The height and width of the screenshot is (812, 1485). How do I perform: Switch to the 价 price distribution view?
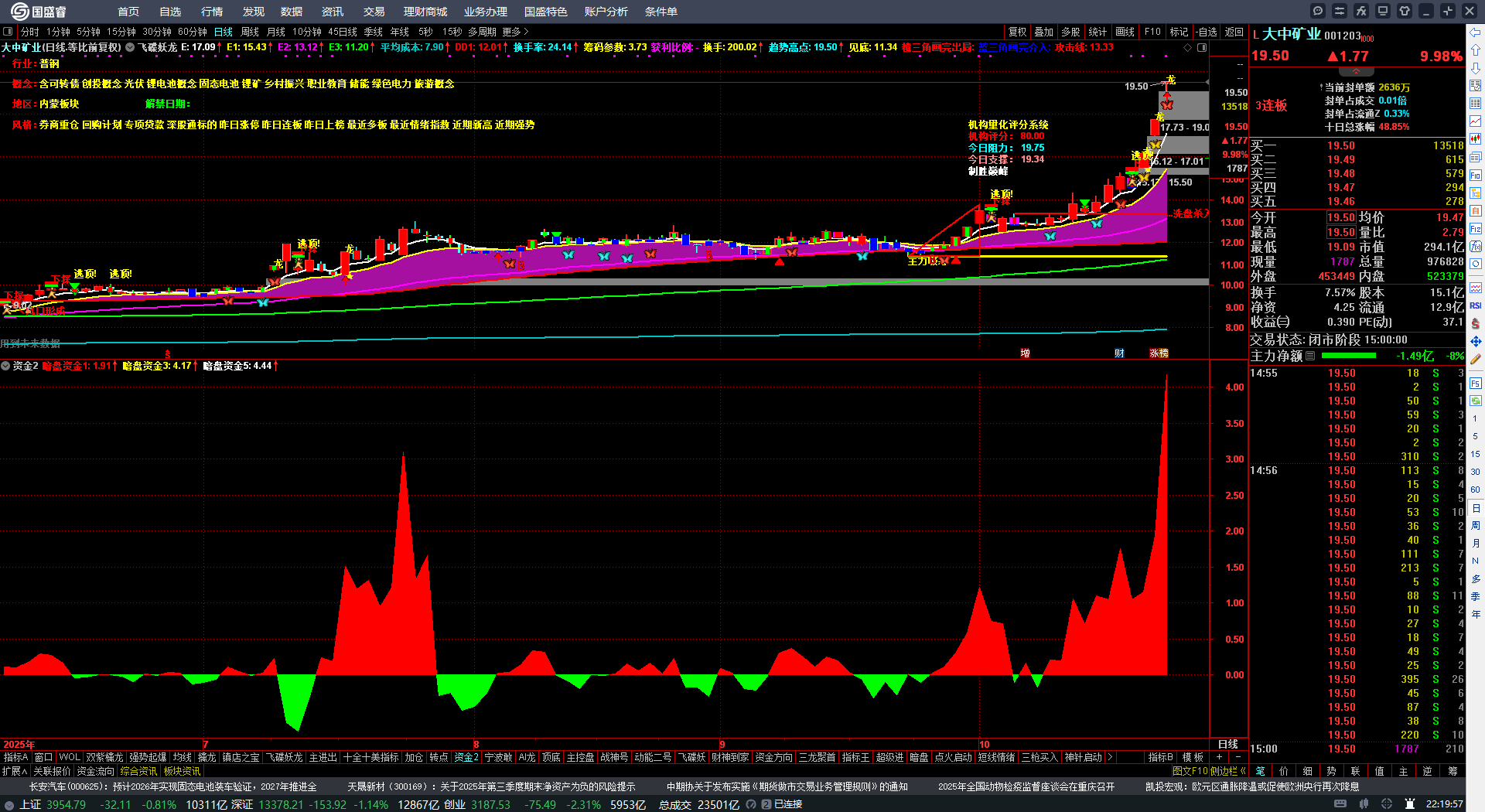pos(1284,770)
